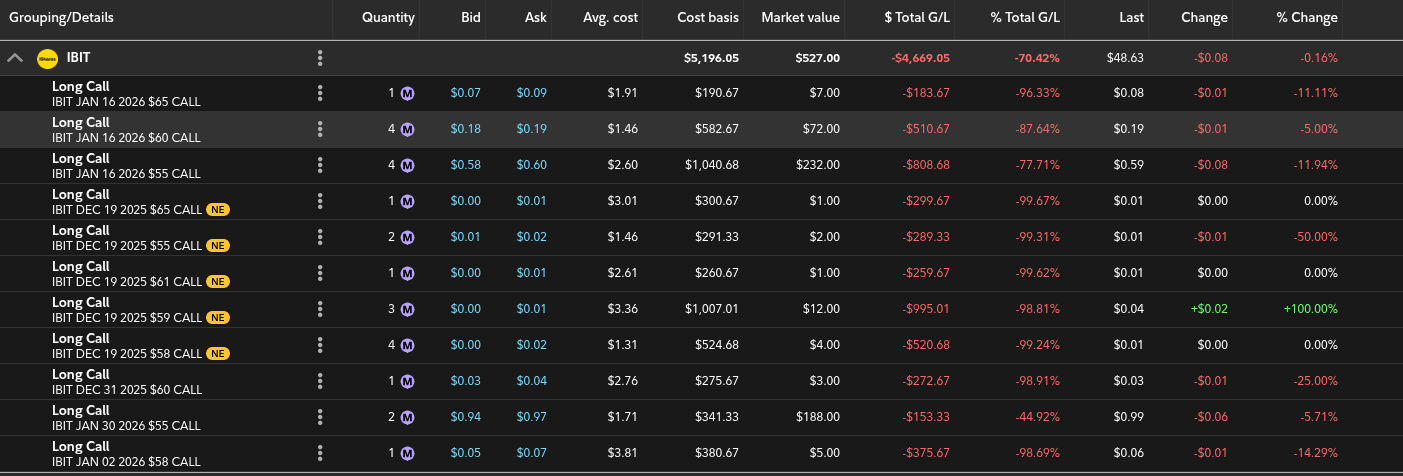Click margin M badge on DEC 19 $59 CALL
1403x476 pixels.
[x=408, y=309]
